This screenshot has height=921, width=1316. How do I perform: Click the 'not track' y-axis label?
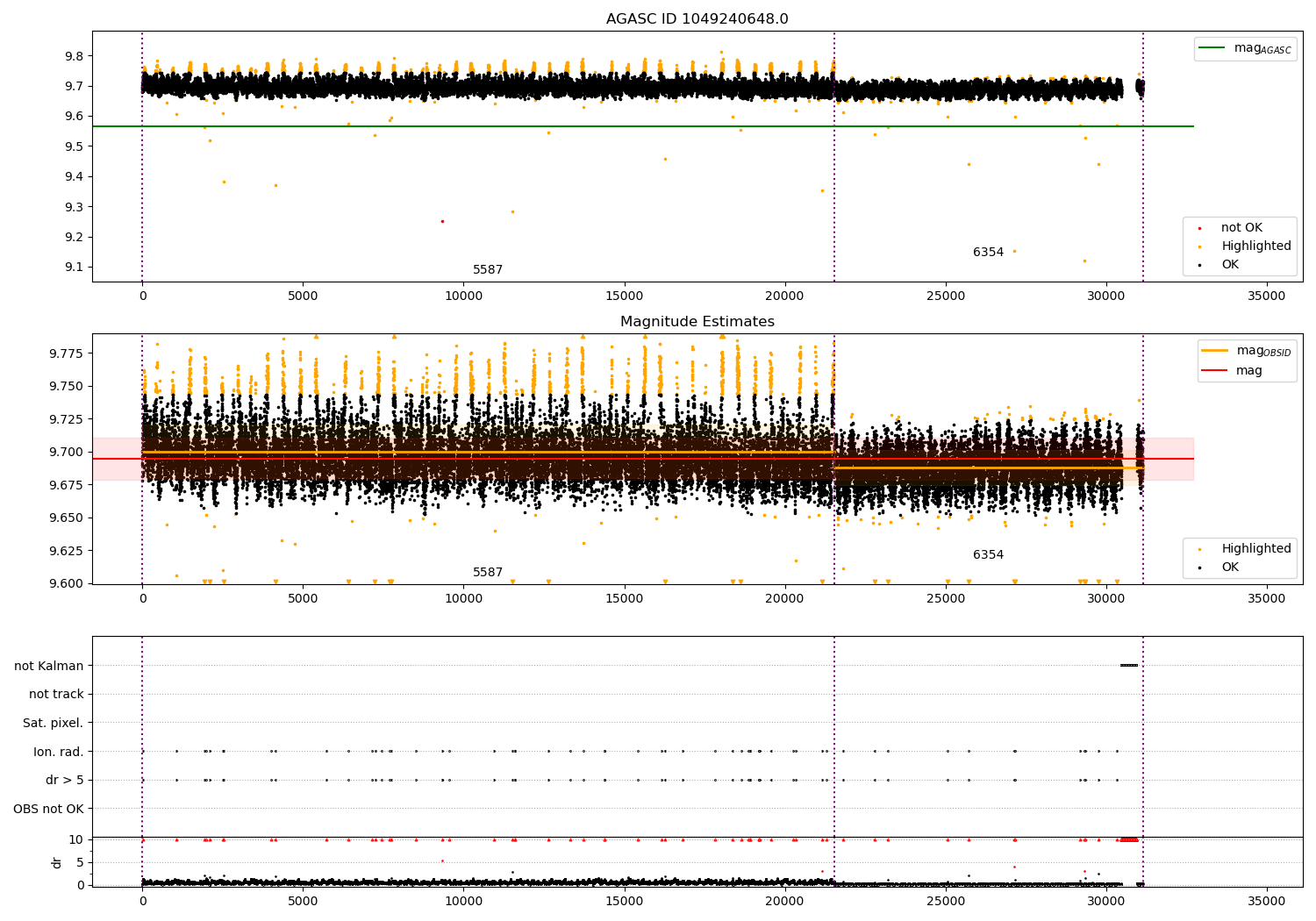pyautogui.click(x=56, y=694)
